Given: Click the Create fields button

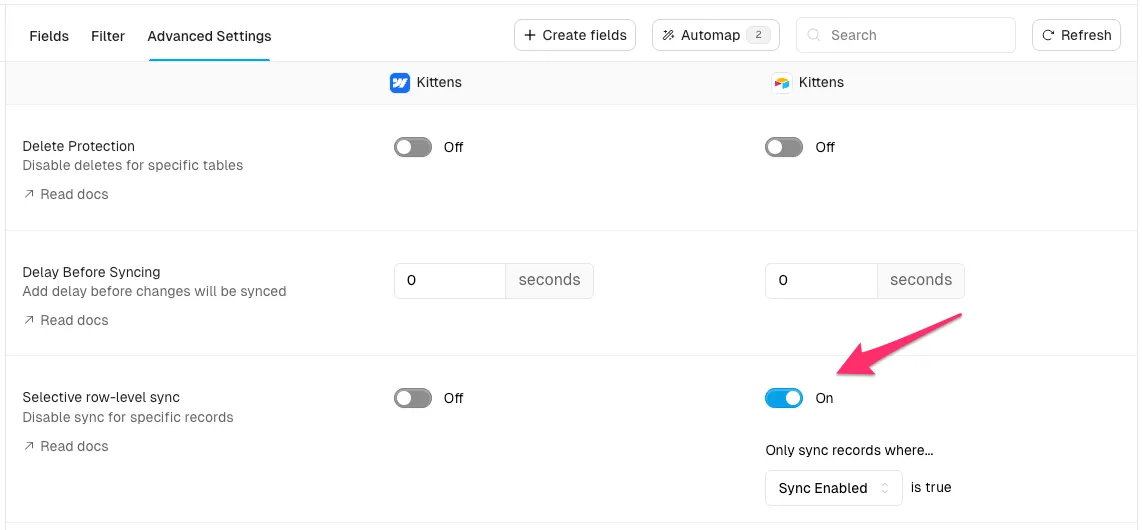Looking at the screenshot, I should (575, 35).
